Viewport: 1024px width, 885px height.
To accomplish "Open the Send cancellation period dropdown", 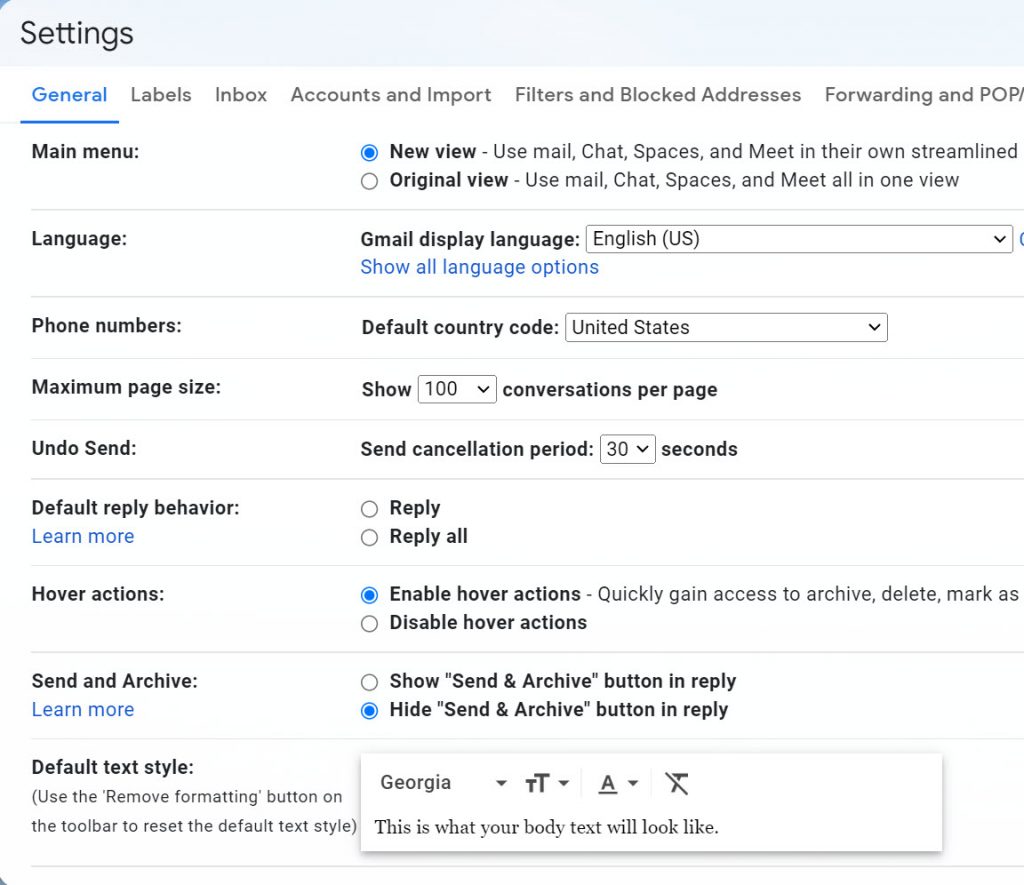I will coord(627,449).
